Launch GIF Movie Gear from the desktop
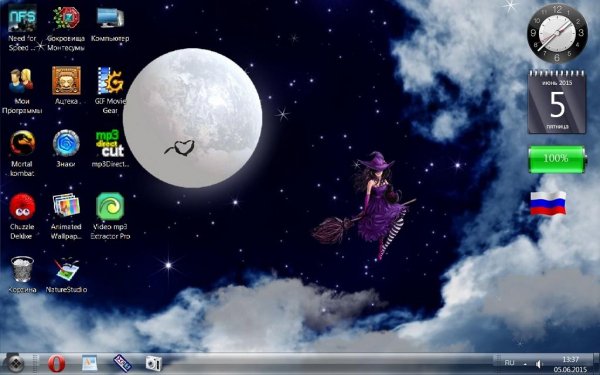The height and width of the screenshot is (375, 600). tap(110, 91)
